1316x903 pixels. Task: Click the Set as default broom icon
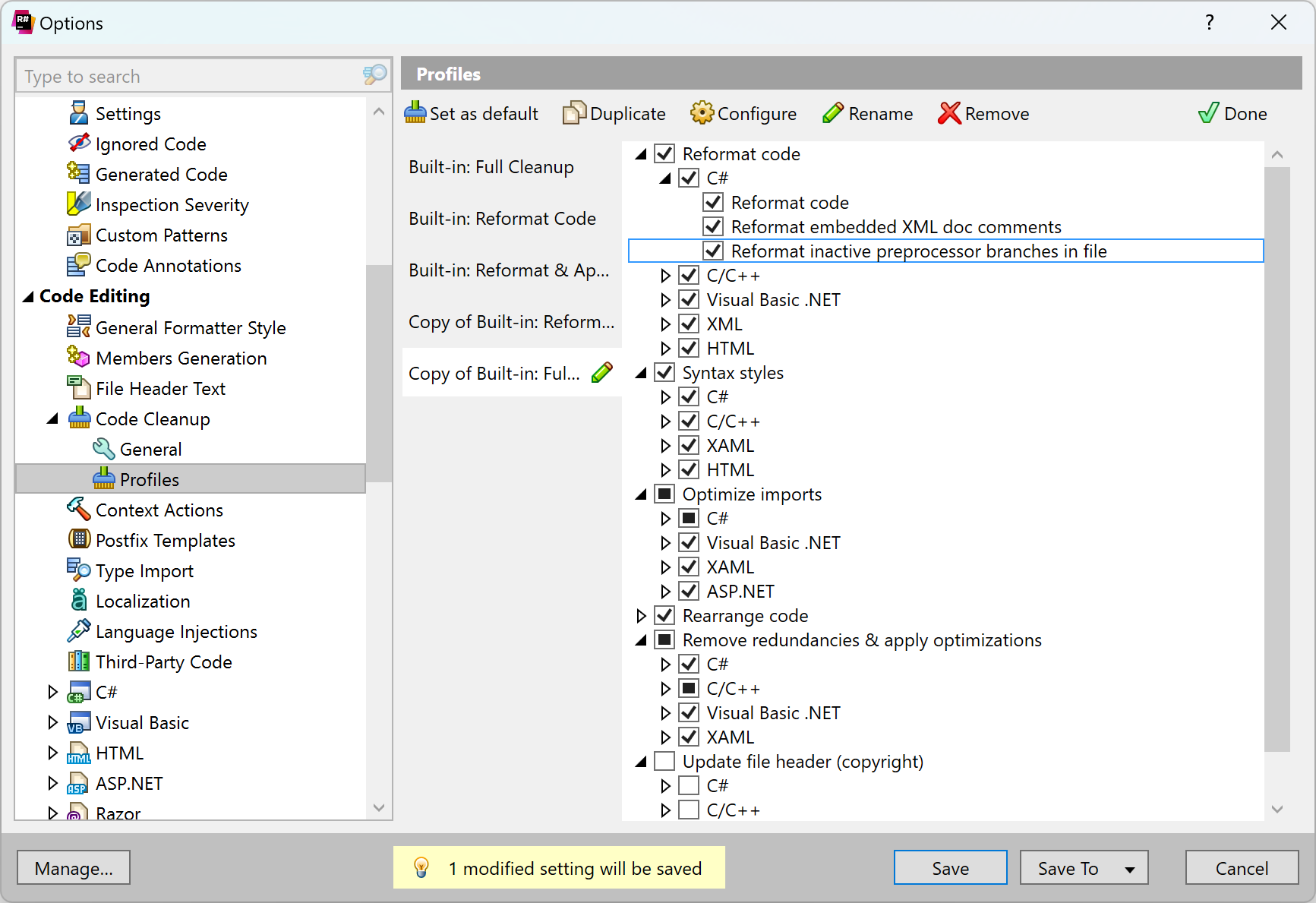[x=415, y=113]
